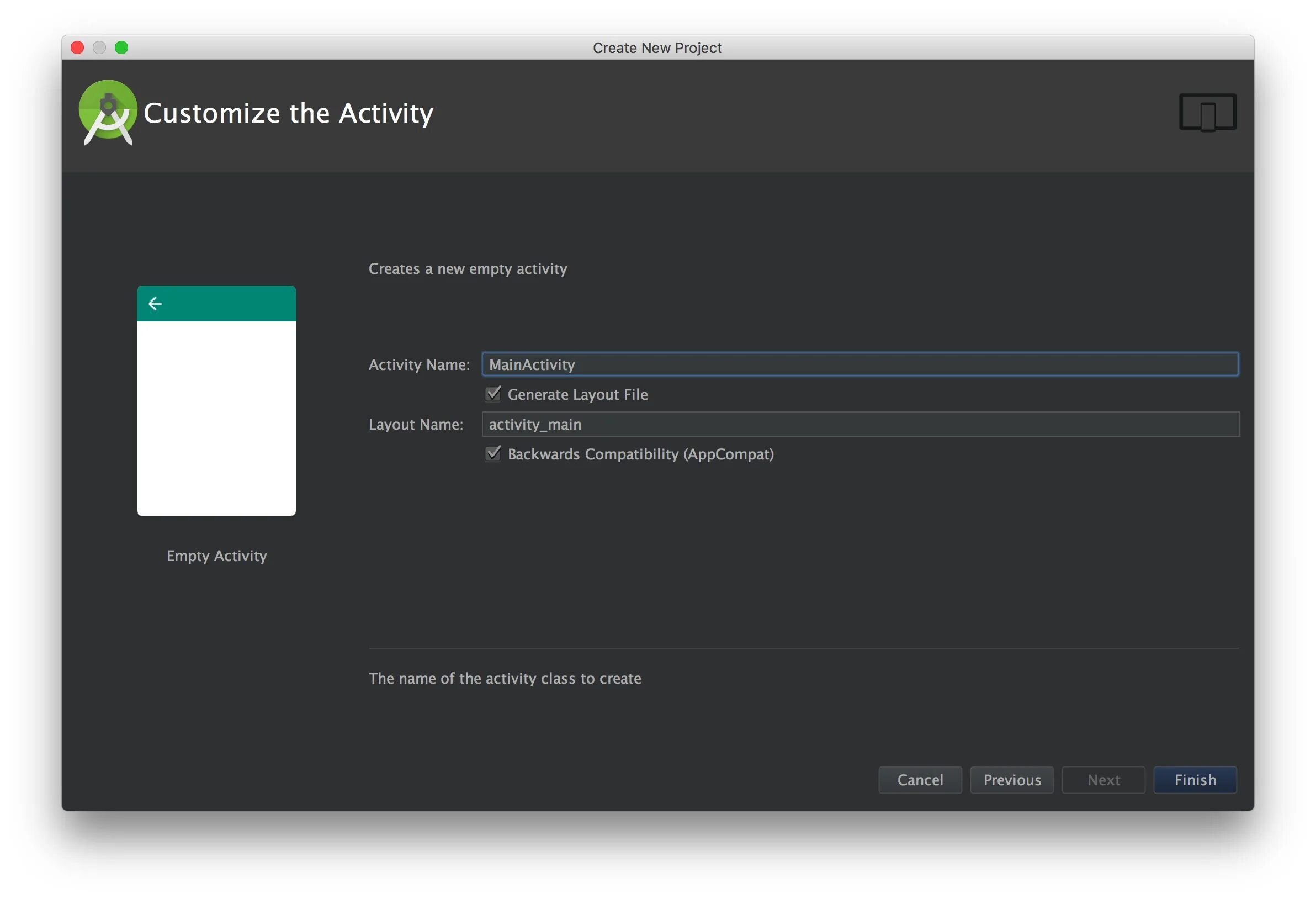The width and height of the screenshot is (1316, 899).
Task: Click the back arrow in activity preview
Action: click(x=155, y=304)
